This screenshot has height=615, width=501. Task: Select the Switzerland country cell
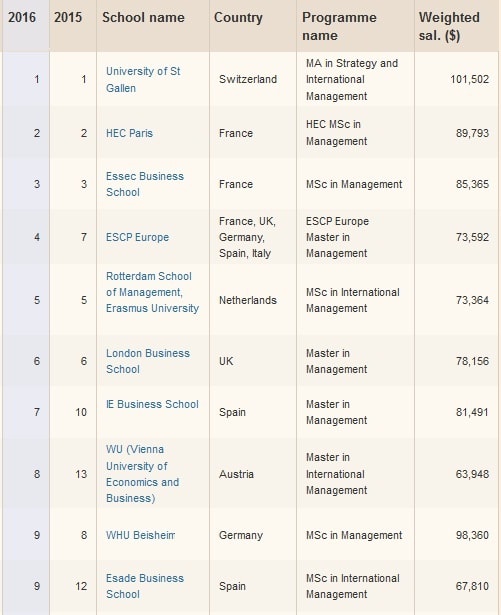coord(248,80)
